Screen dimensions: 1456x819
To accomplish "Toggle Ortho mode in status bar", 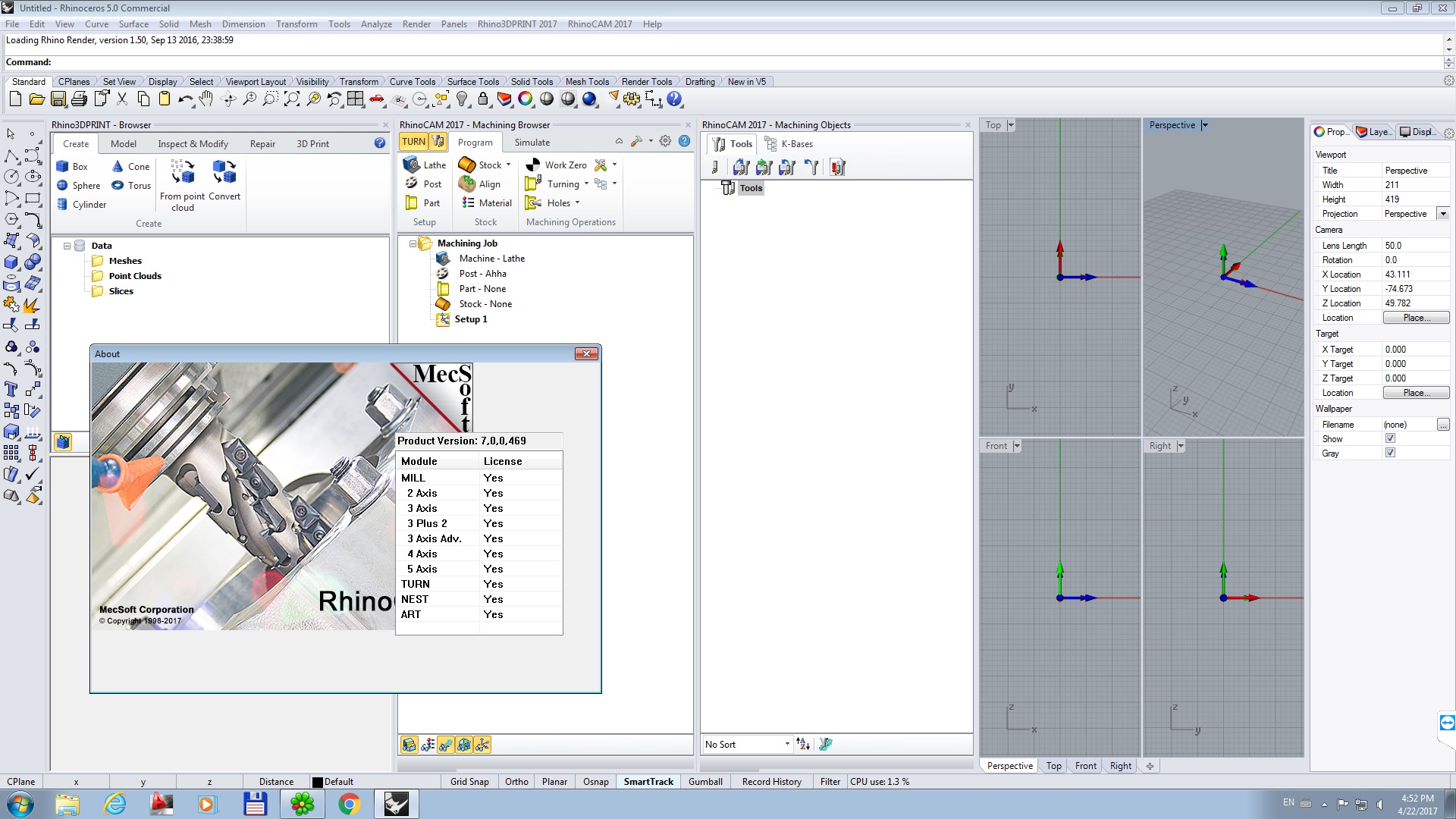I will coord(516,782).
